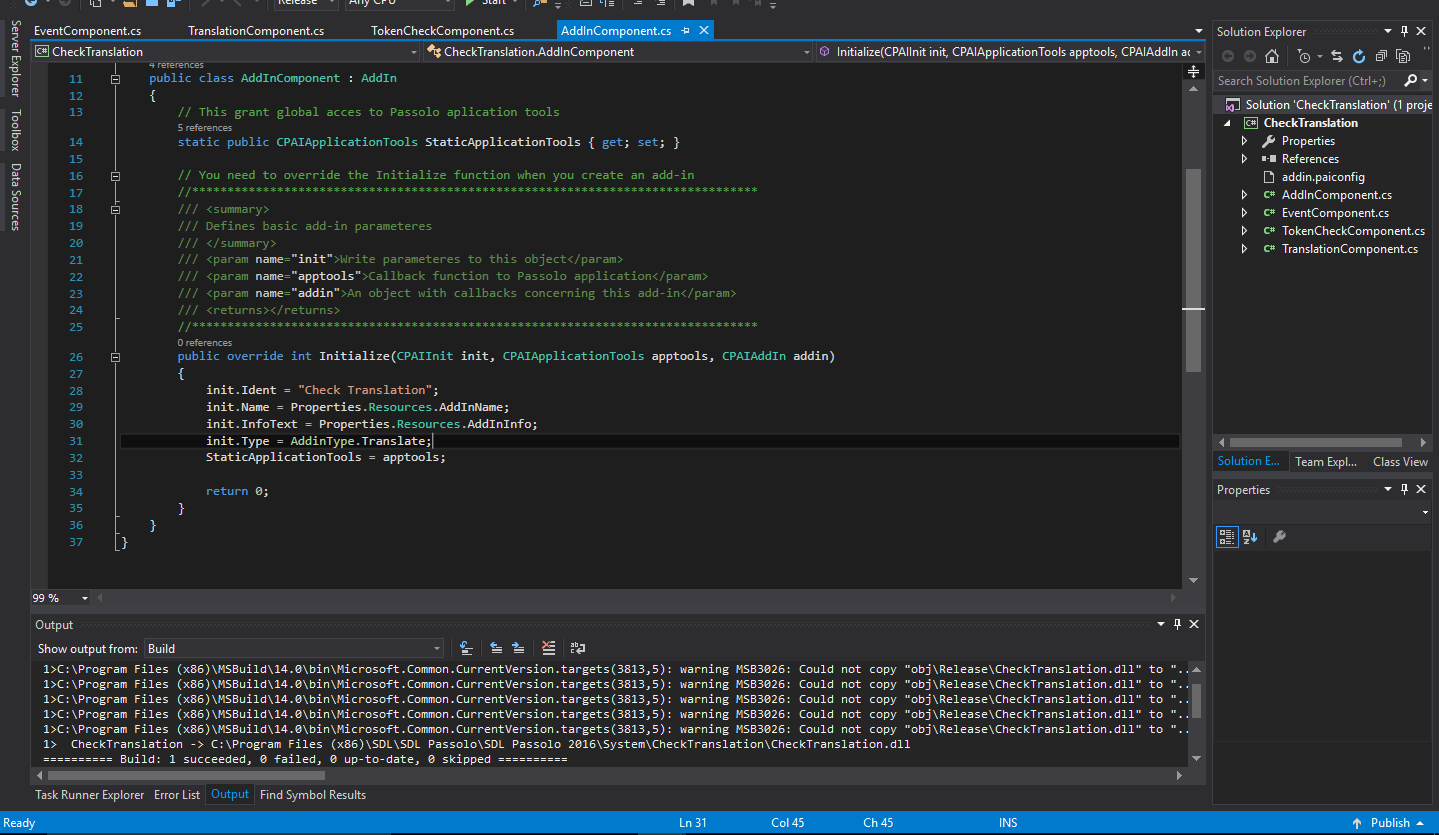The height and width of the screenshot is (835, 1439).
Task: Click the code editor vertical scrollbar thumb
Action: (1193, 270)
